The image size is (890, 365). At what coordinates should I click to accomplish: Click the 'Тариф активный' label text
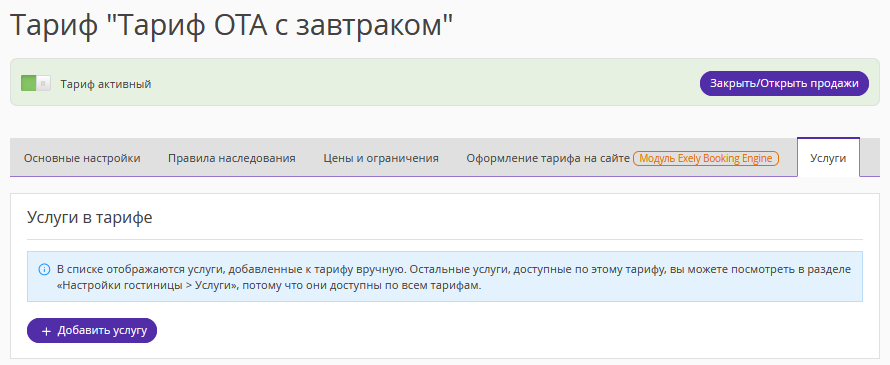pos(106,84)
